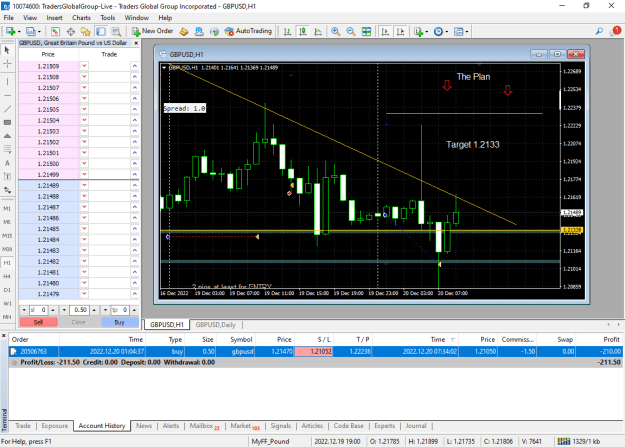Select the Cursor arrow tool
Screen dimensions: 625x447
7,50
